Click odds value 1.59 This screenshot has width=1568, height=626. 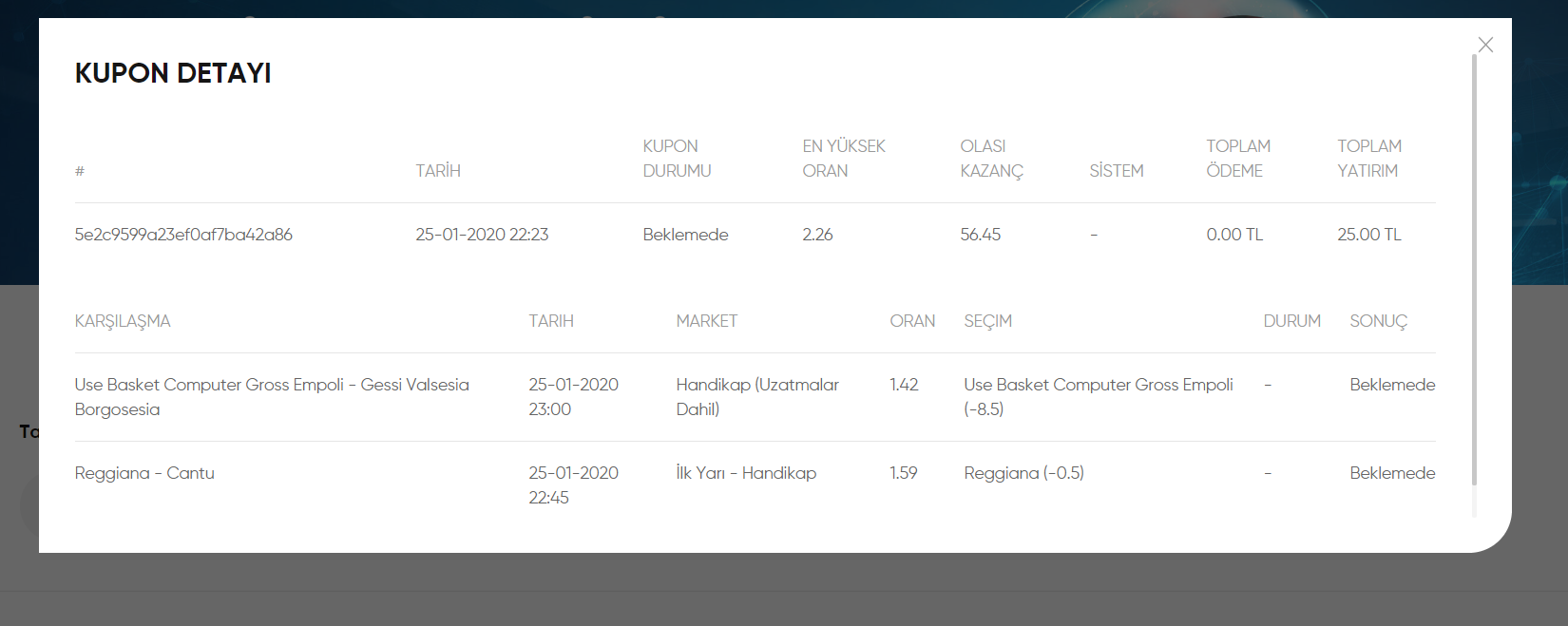904,473
